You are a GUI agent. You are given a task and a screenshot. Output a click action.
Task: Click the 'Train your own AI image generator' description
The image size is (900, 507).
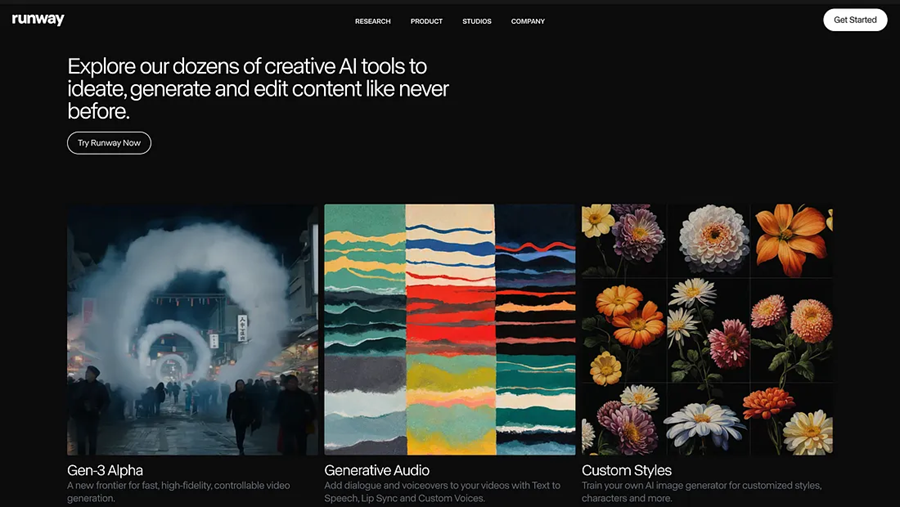tap(701, 491)
